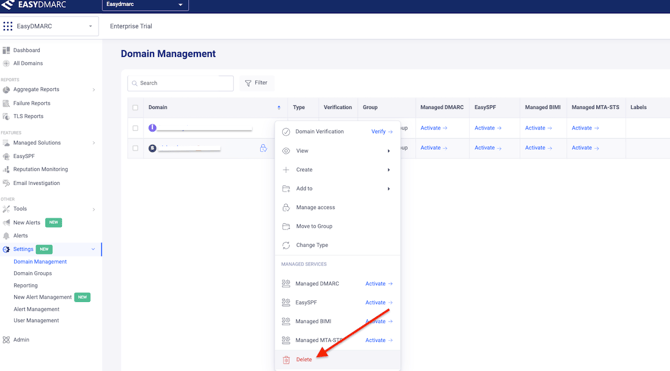Click the Manage access lock icon

(286, 207)
